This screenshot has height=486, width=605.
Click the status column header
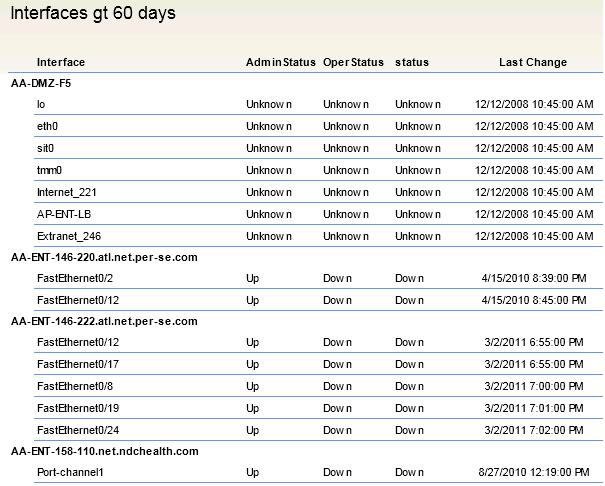coord(412,62)
